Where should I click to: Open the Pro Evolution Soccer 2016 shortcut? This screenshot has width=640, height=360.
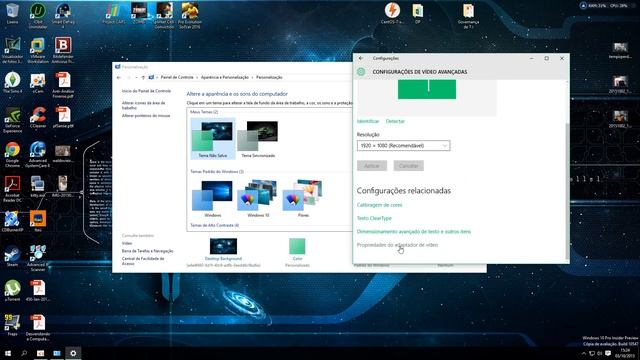(x=190, y=16)
